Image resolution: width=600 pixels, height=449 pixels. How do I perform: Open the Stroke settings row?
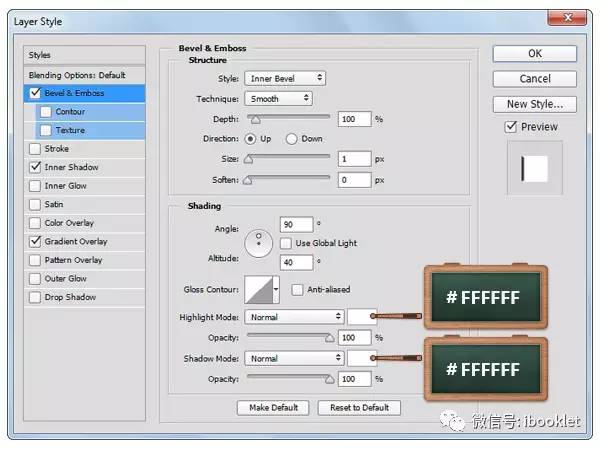(85, 149)
